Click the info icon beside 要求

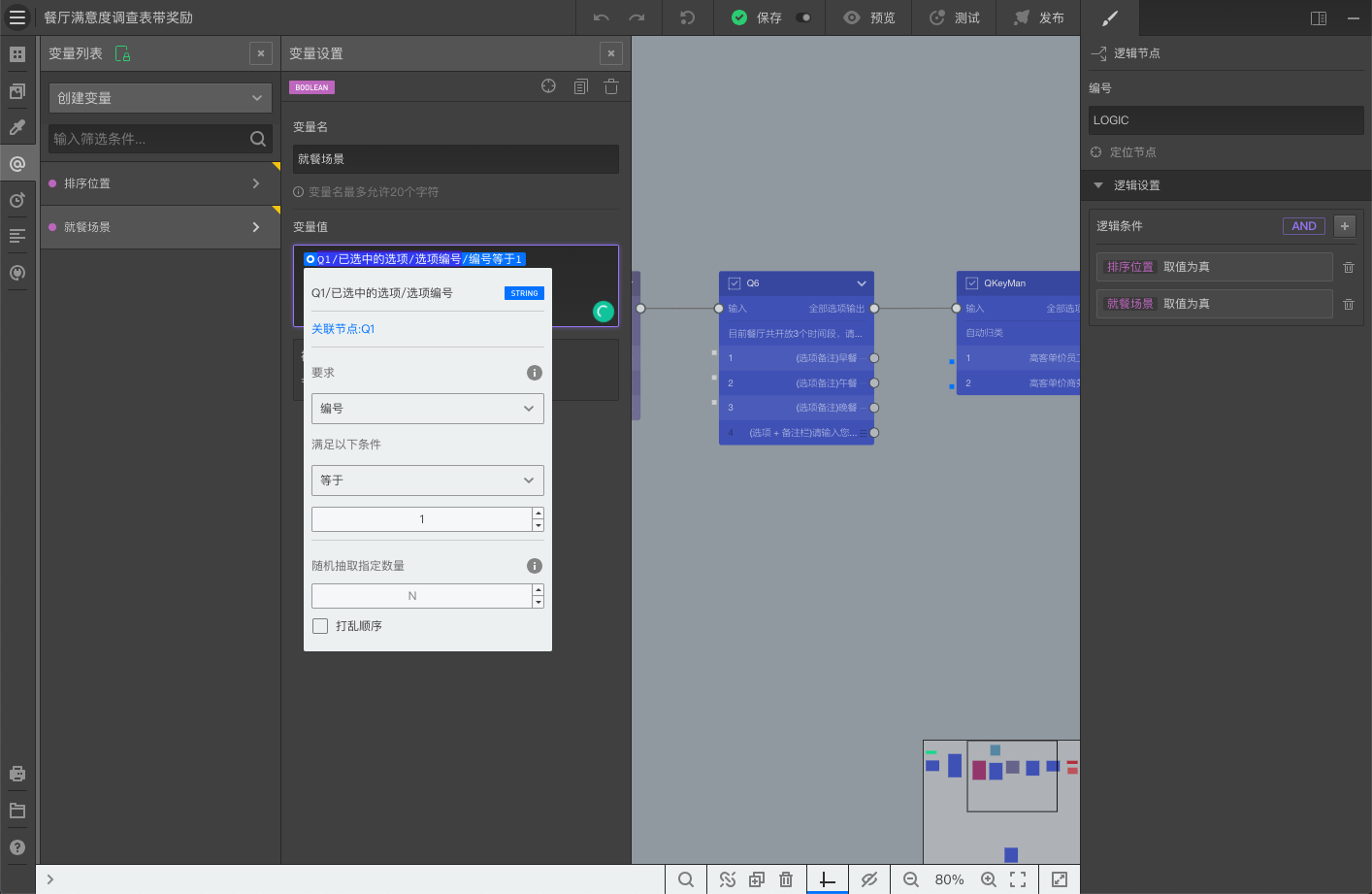tap(535, 373)
